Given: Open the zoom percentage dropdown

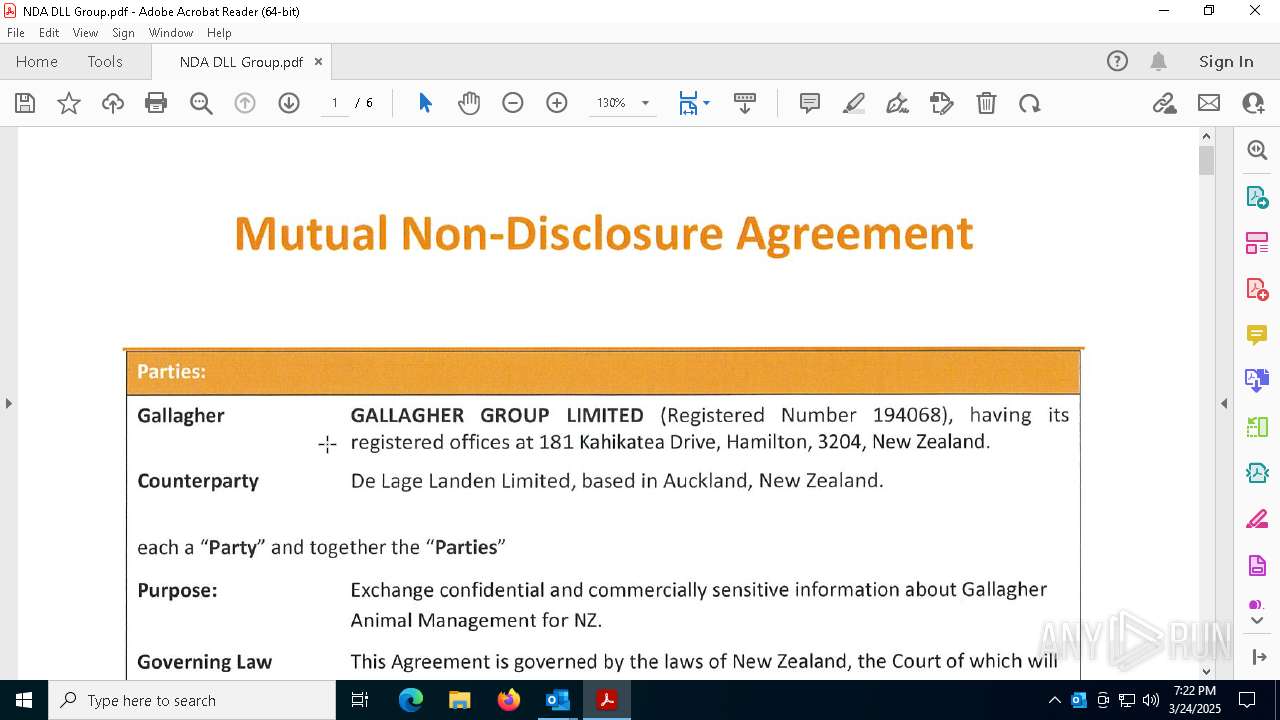Looking at the screenshot, I should 645,103.
